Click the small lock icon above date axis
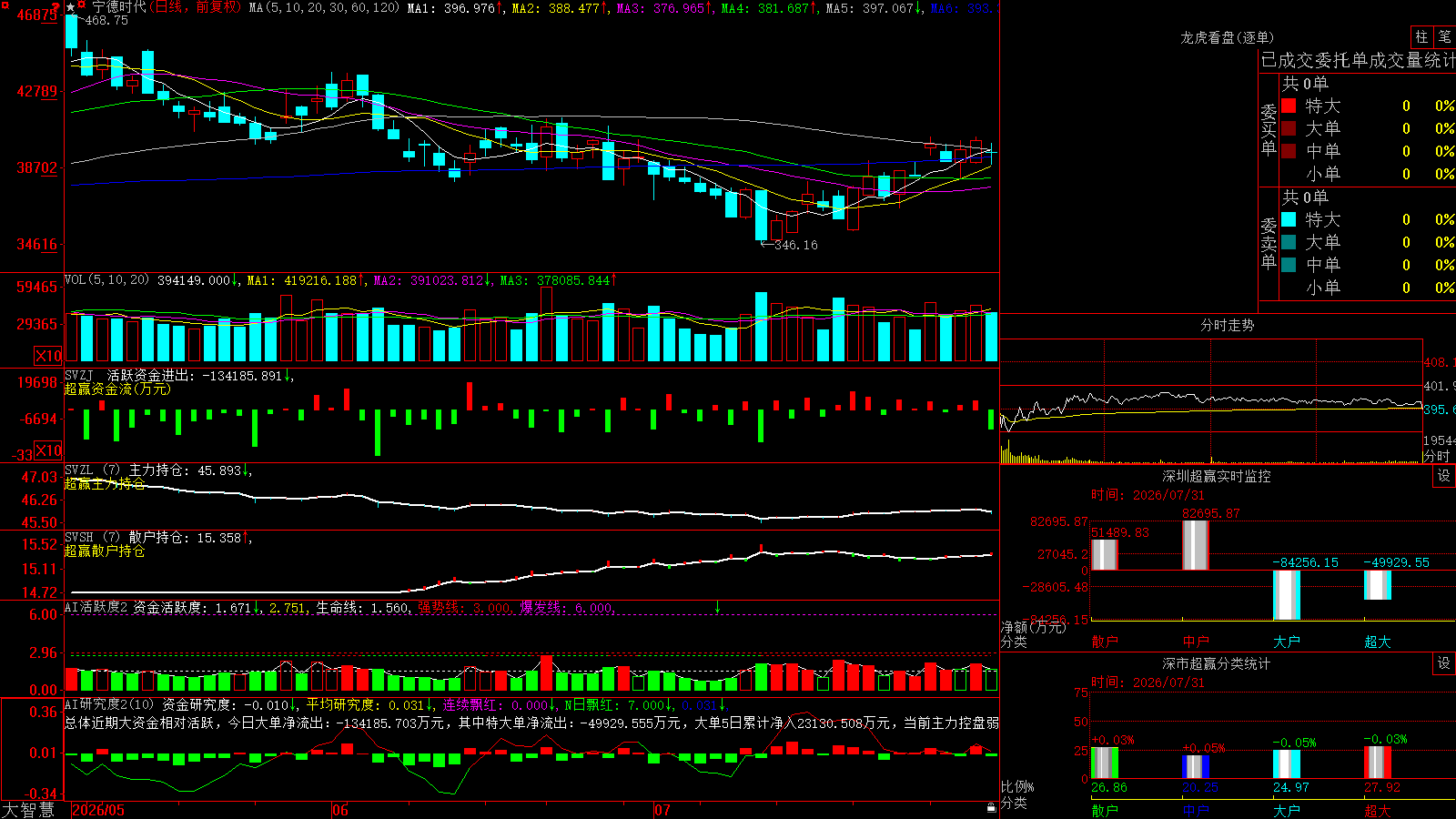The height and width of the screenshot is (819, 1456). tap(991, 807)
